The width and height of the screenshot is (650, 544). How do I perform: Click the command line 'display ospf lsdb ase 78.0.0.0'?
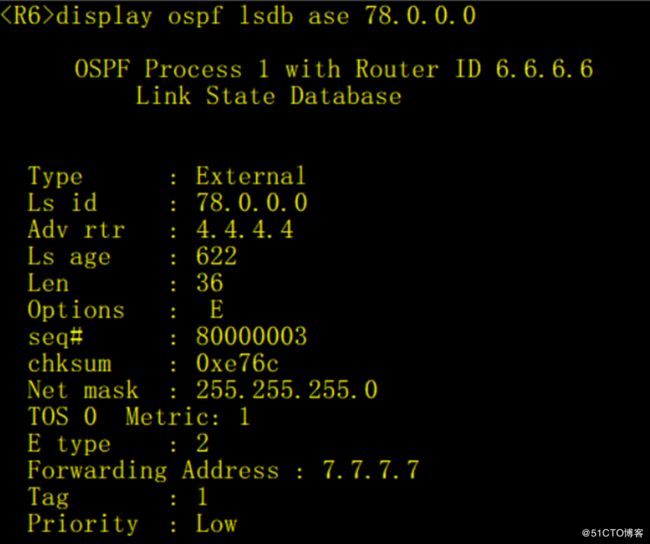(266, 17)
